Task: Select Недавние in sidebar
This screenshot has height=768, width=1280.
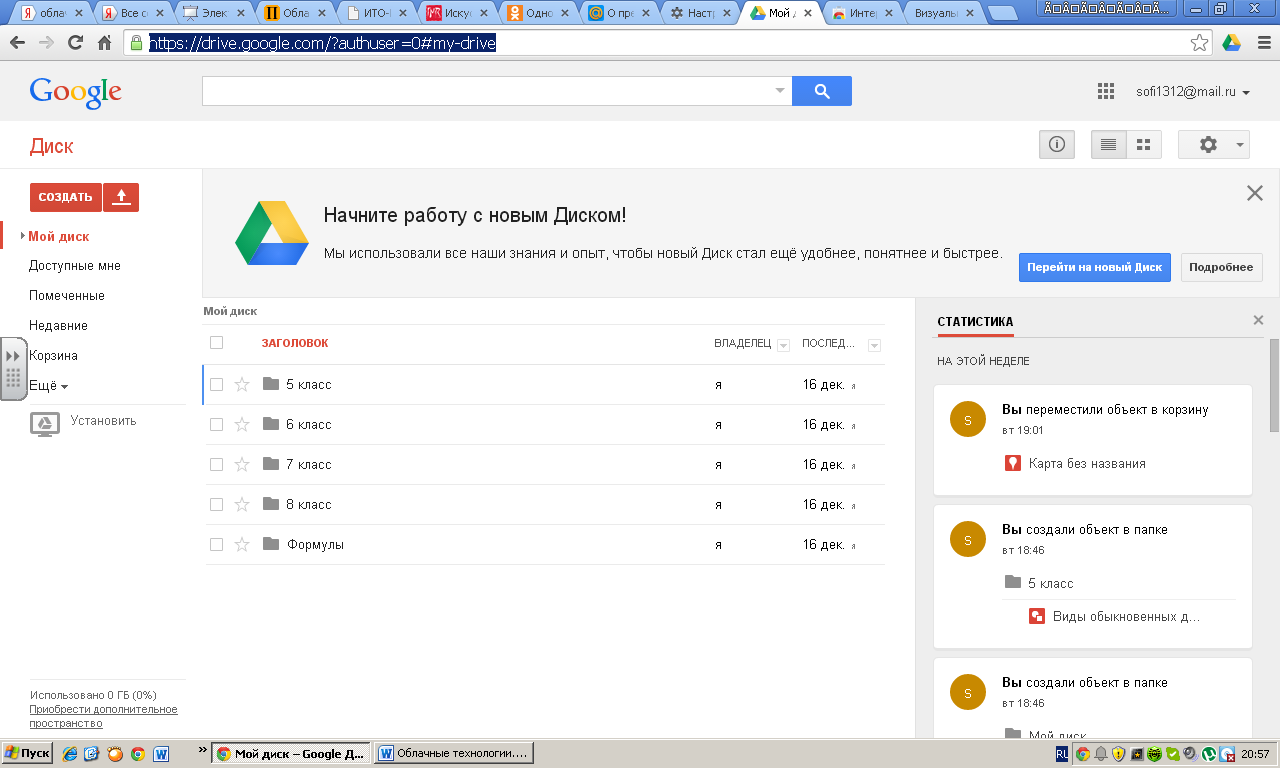Action: pos(58,326)
